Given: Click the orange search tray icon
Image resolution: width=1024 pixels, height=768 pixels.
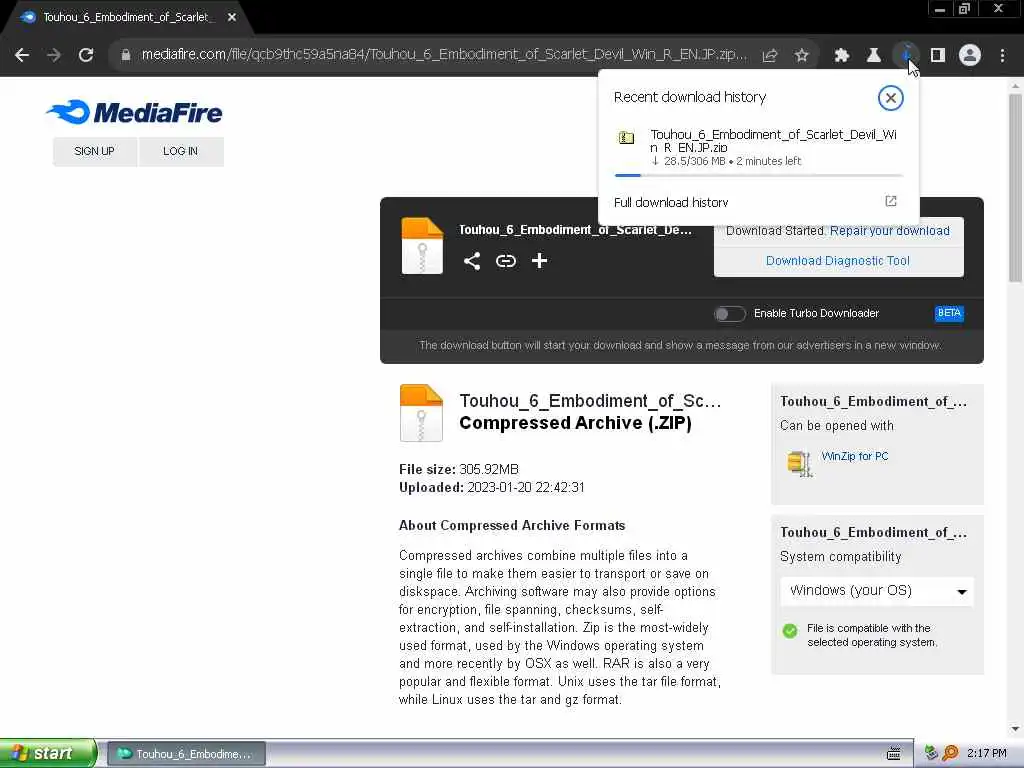Looking at the screenshot, I should point(950,754).
